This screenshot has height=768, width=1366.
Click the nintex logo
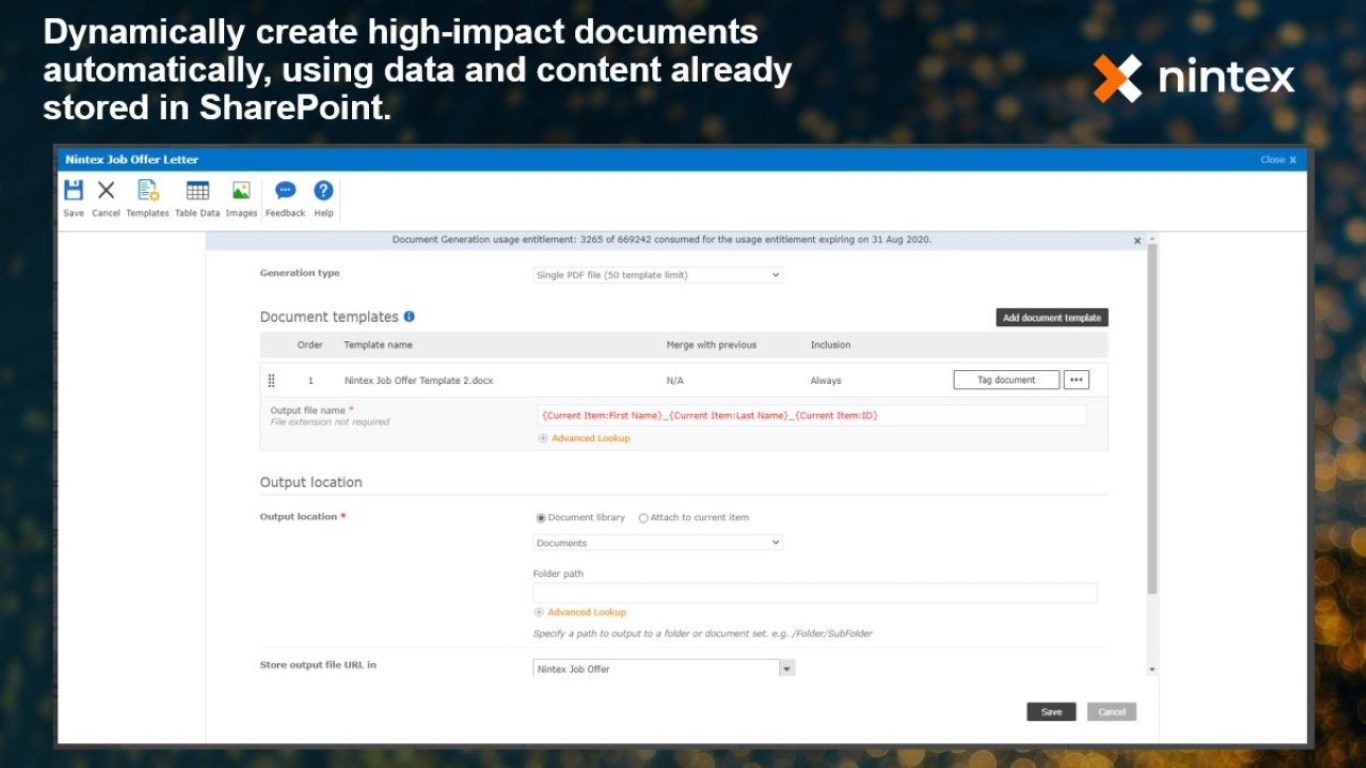[x=1194, y=78]
